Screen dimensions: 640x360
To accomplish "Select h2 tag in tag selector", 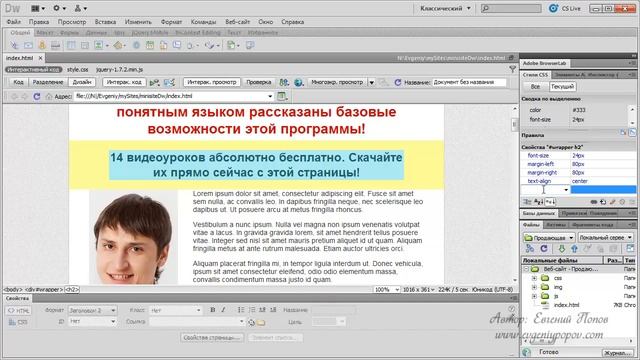I will [72, 289].
